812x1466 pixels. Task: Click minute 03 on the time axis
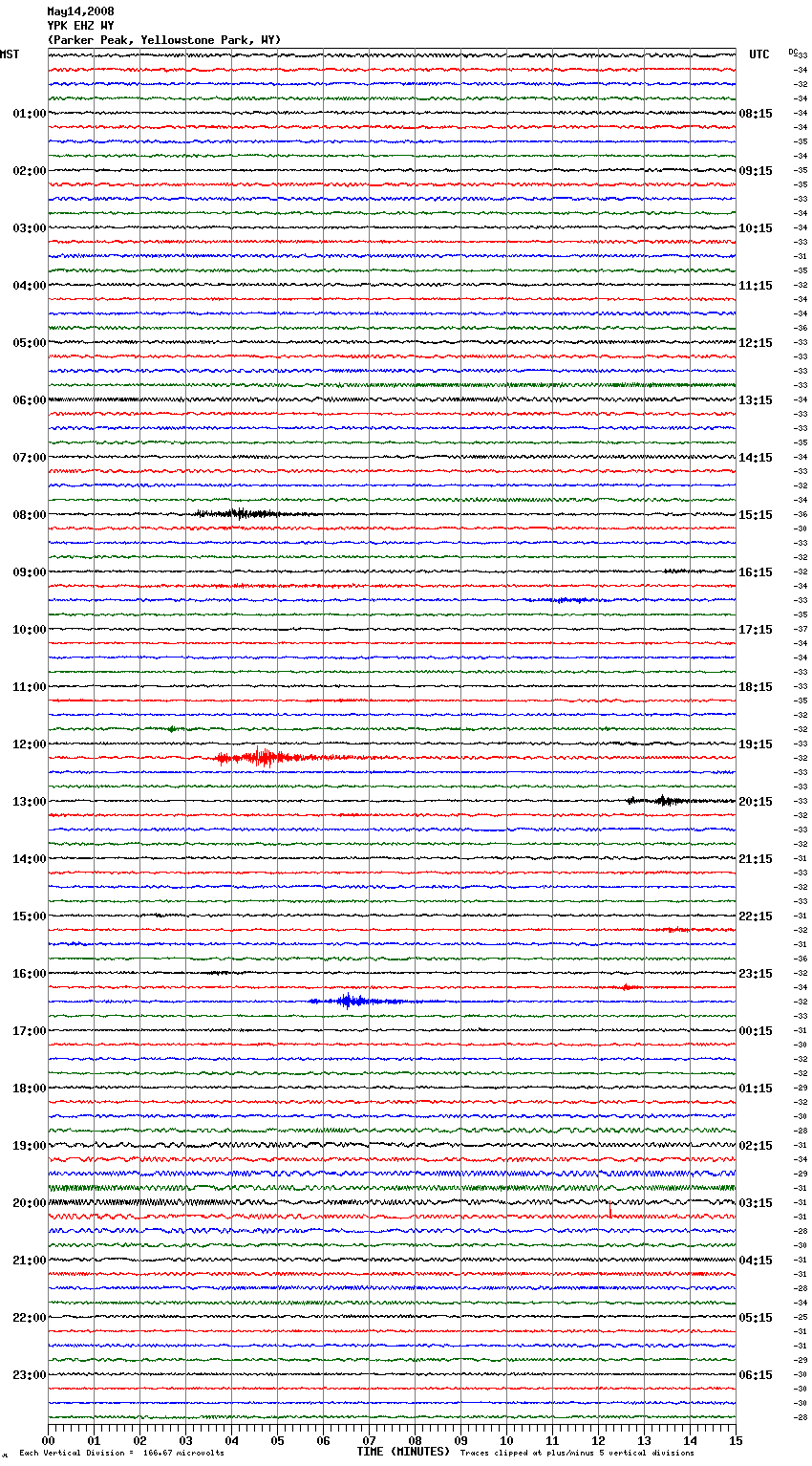185,1441
